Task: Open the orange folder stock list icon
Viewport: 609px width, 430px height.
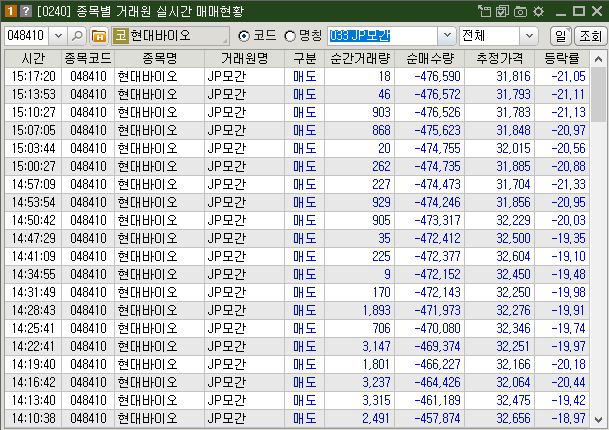Action: tap(99, 36)
